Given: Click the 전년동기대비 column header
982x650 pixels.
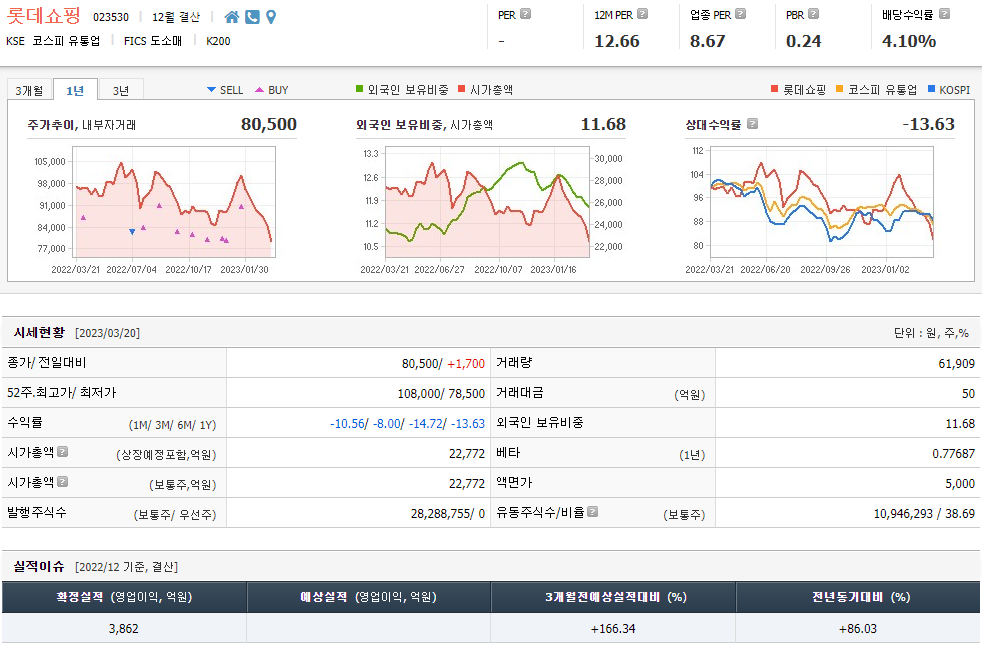Looking at the screenshot, I should coord(858,597).
